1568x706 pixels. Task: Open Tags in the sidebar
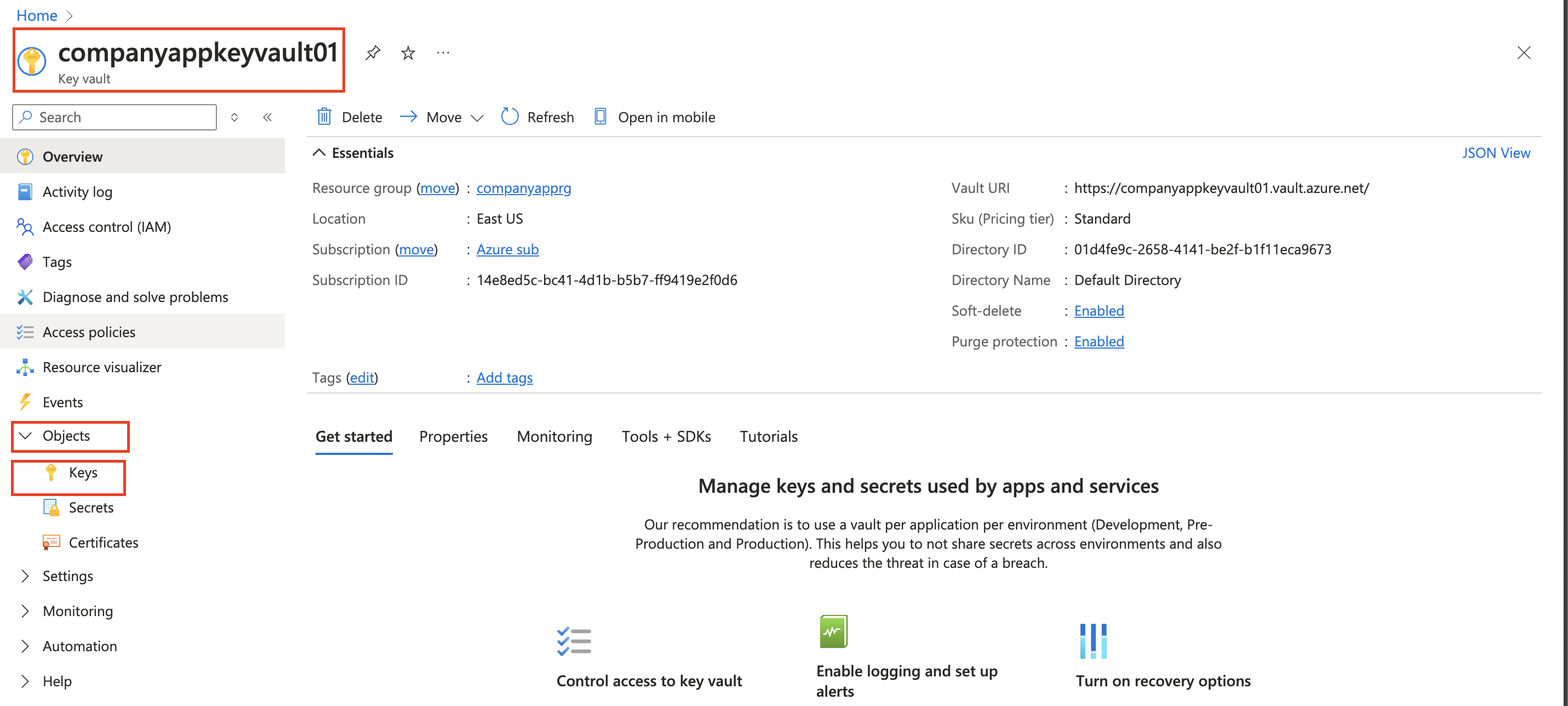pyautogui.click(x=142, y=262)
